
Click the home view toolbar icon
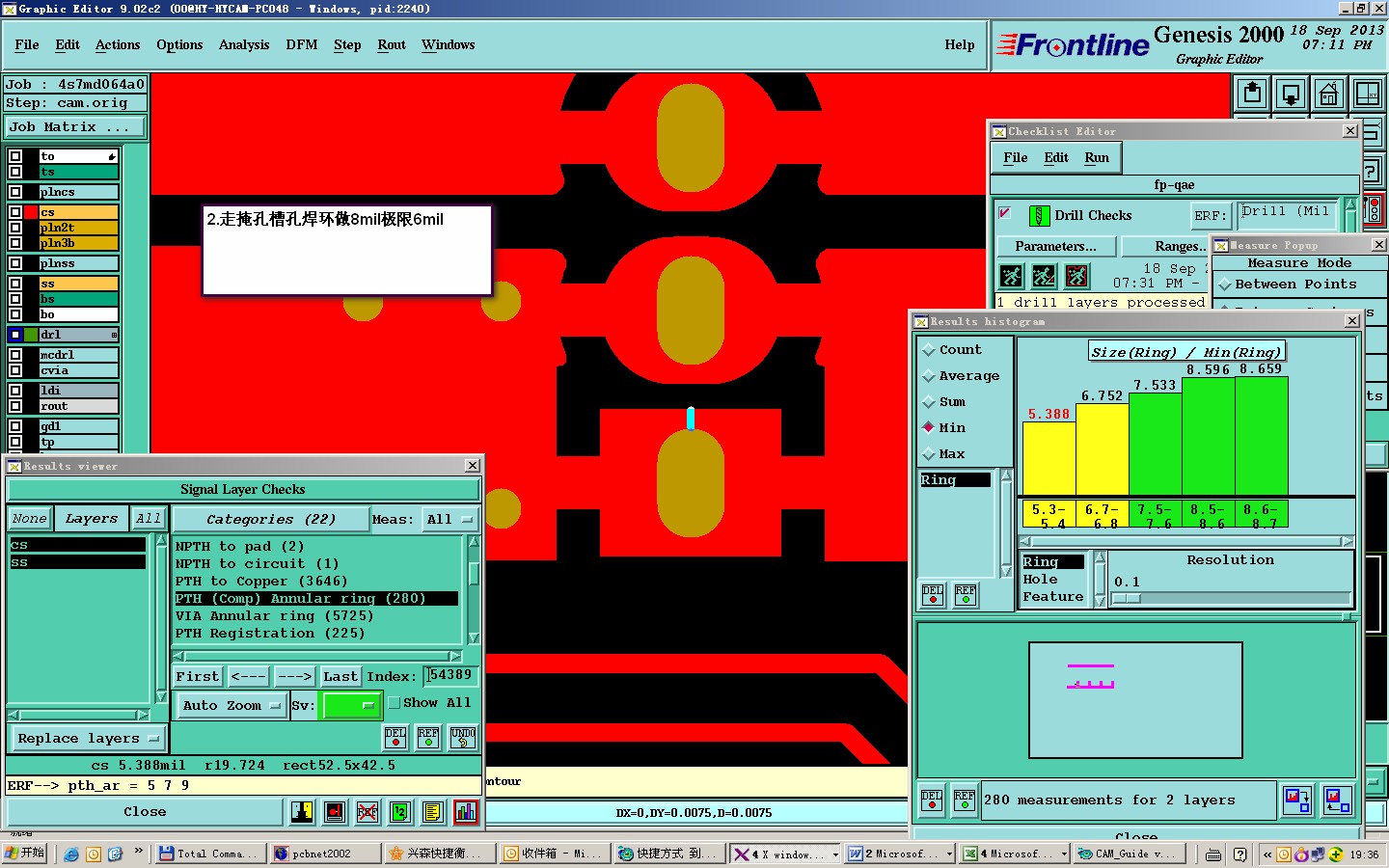(1328, 94)
